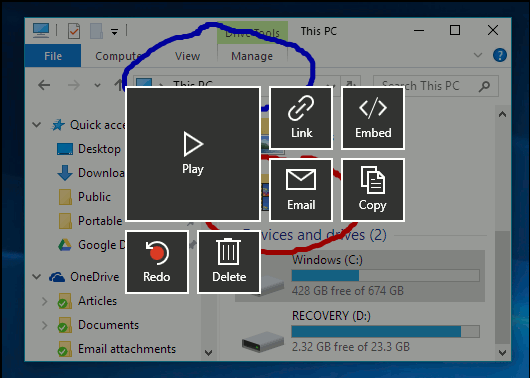Switch to the Computer ribbon tab

click(x=118, y=56)
